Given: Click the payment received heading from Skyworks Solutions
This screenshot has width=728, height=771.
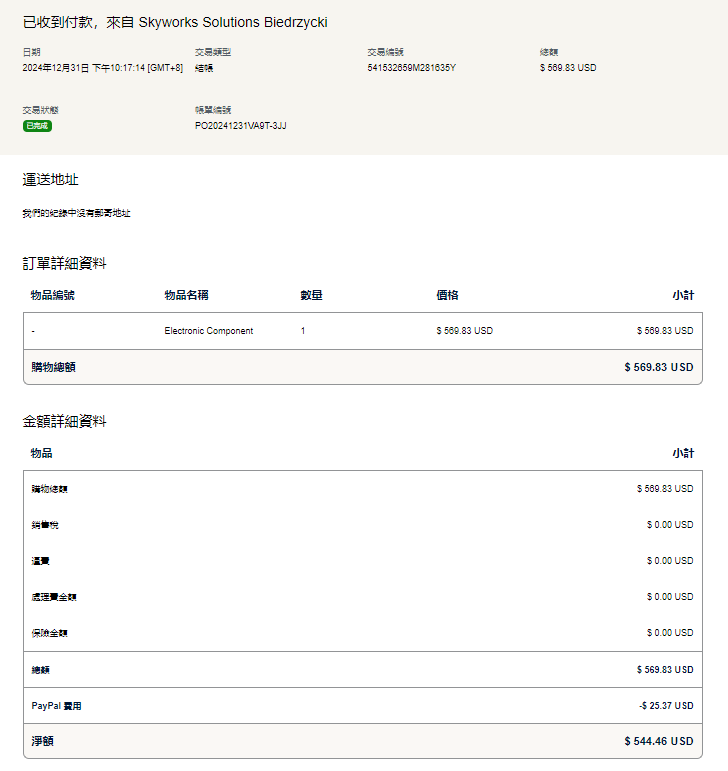Looking at the screenshot, I should tap(175, 22).
